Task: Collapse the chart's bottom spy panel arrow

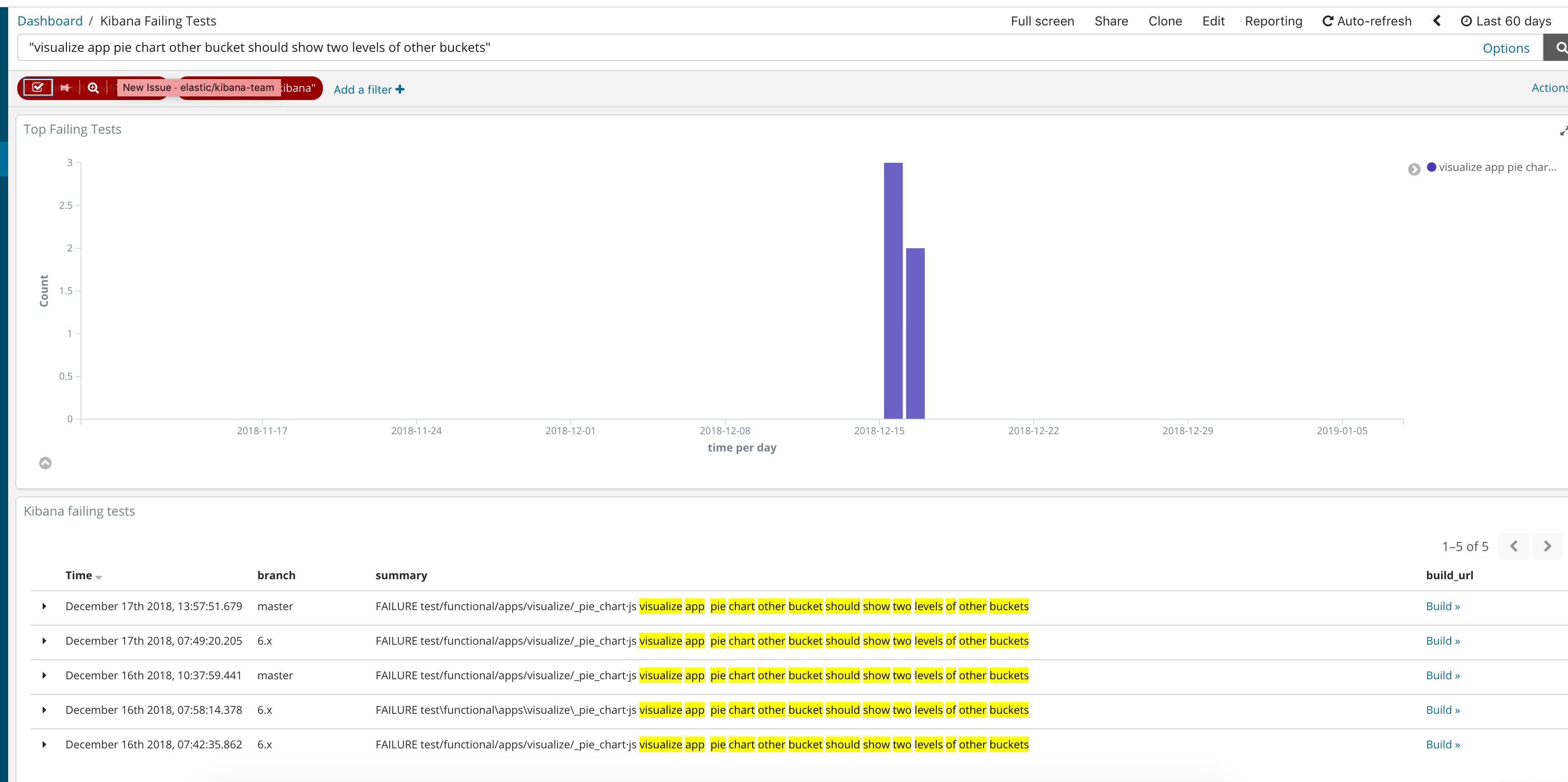Action: tap(45, 463)
